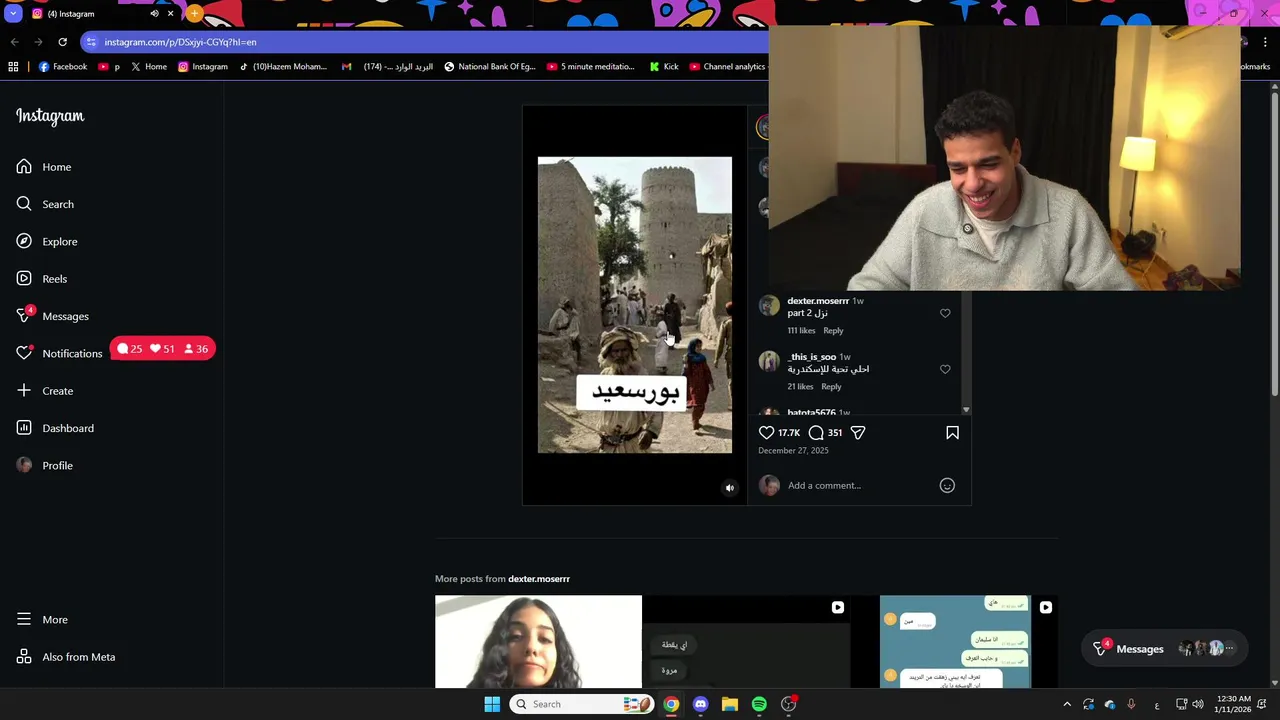Click Create new post
1280x720 pixels.
45,391
